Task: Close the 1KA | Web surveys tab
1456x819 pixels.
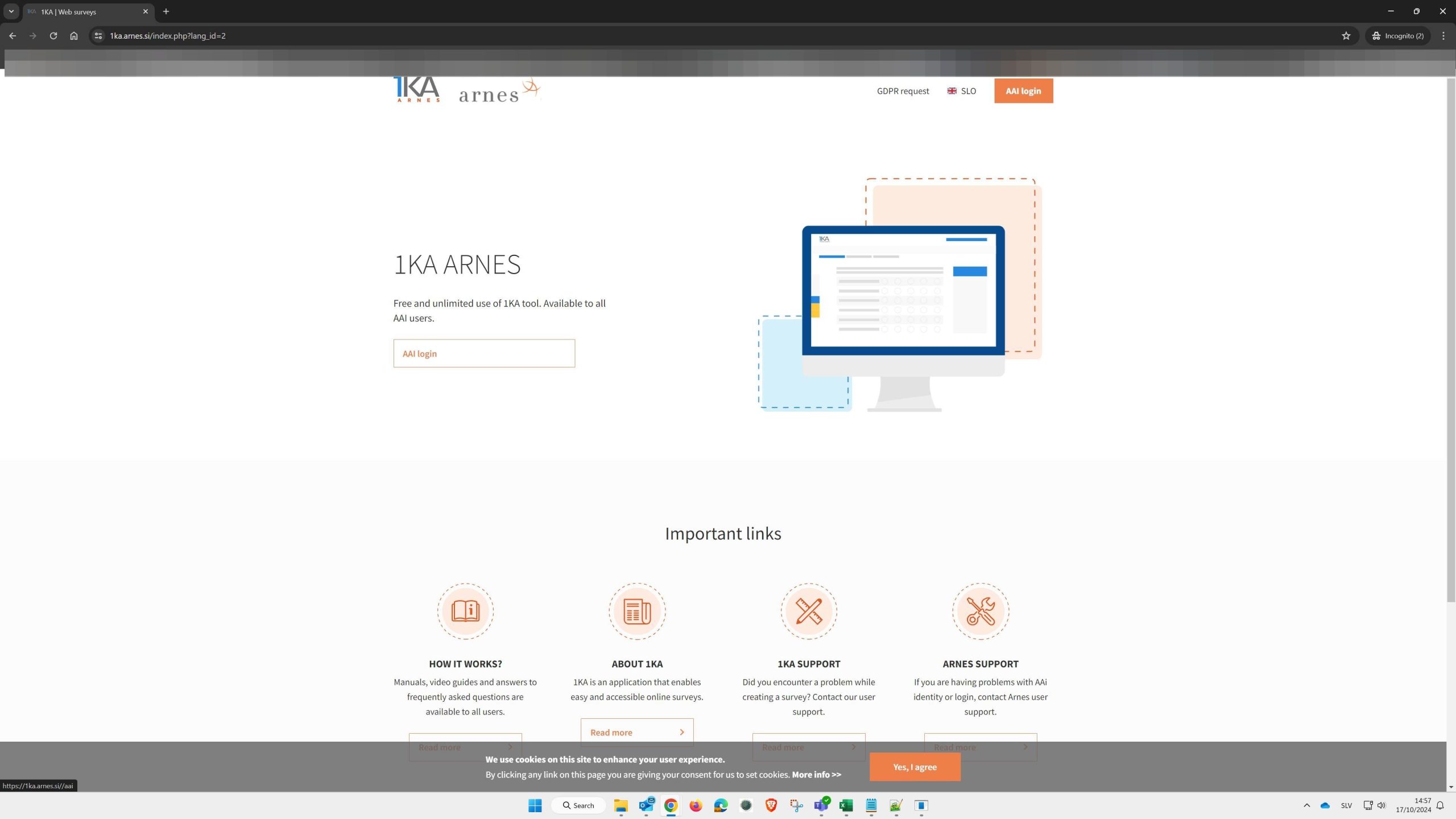Action: 146,11
